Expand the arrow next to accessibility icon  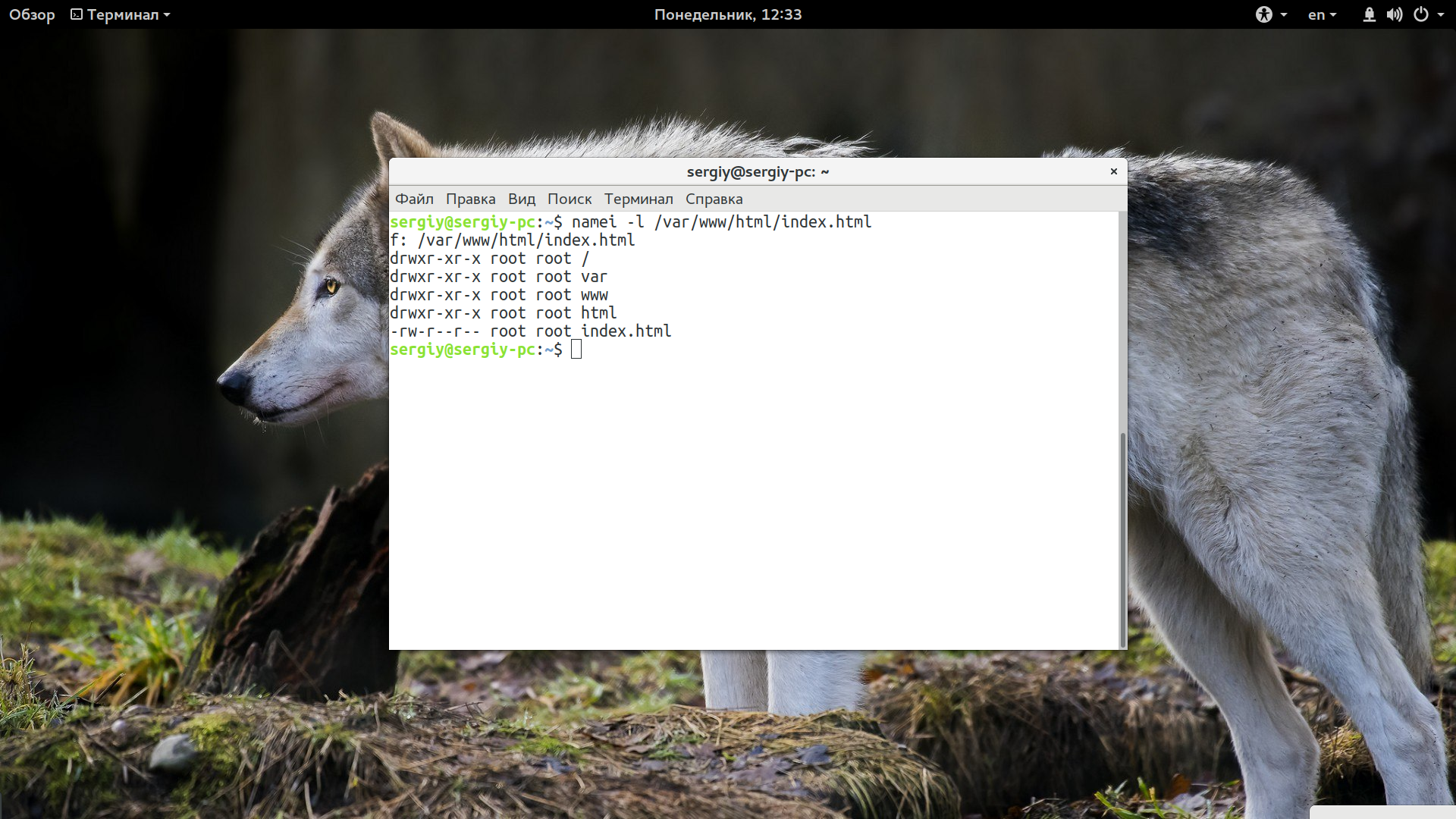point(1284,15)
